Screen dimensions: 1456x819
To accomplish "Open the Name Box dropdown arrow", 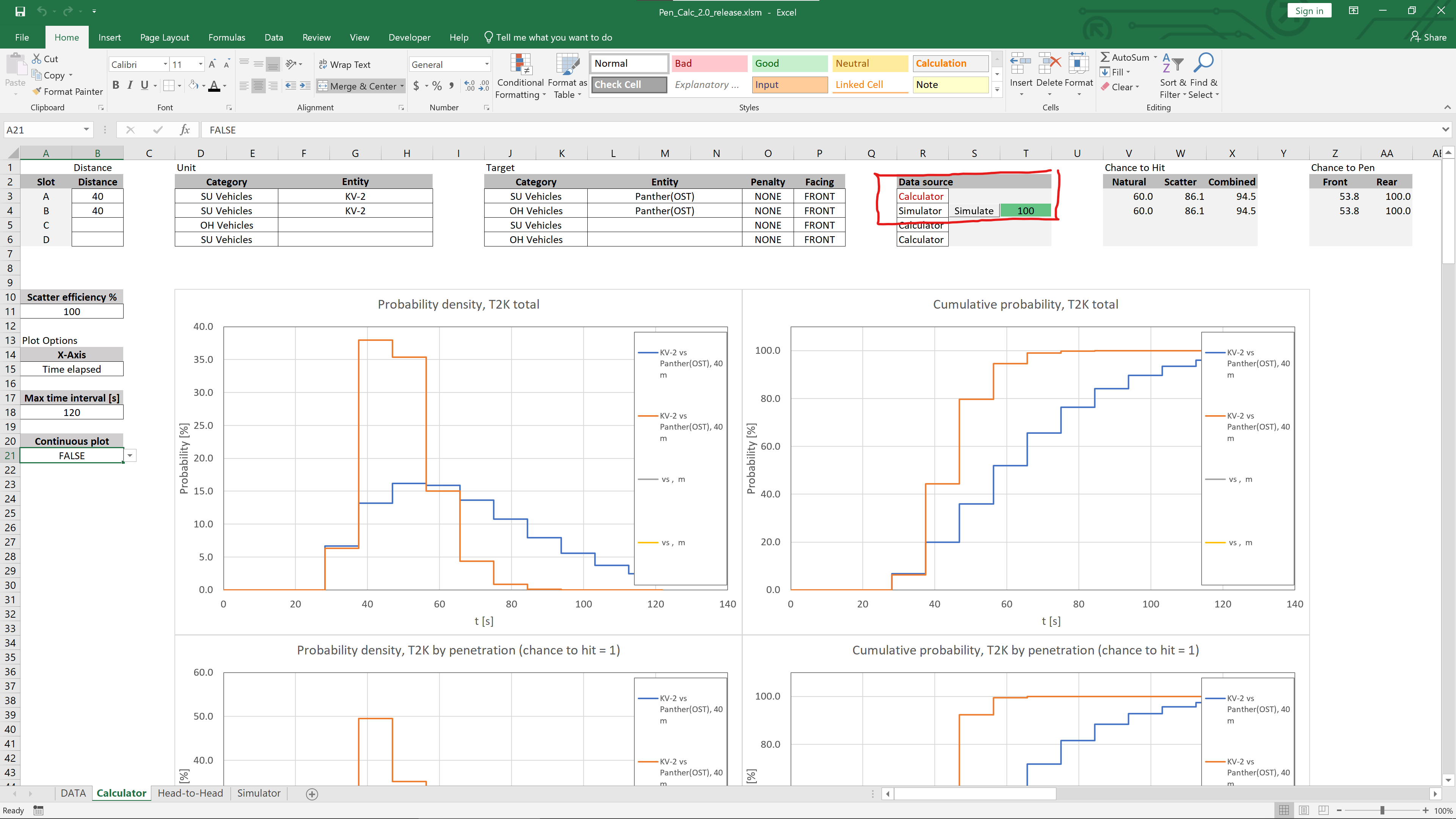I will (86, 129).
